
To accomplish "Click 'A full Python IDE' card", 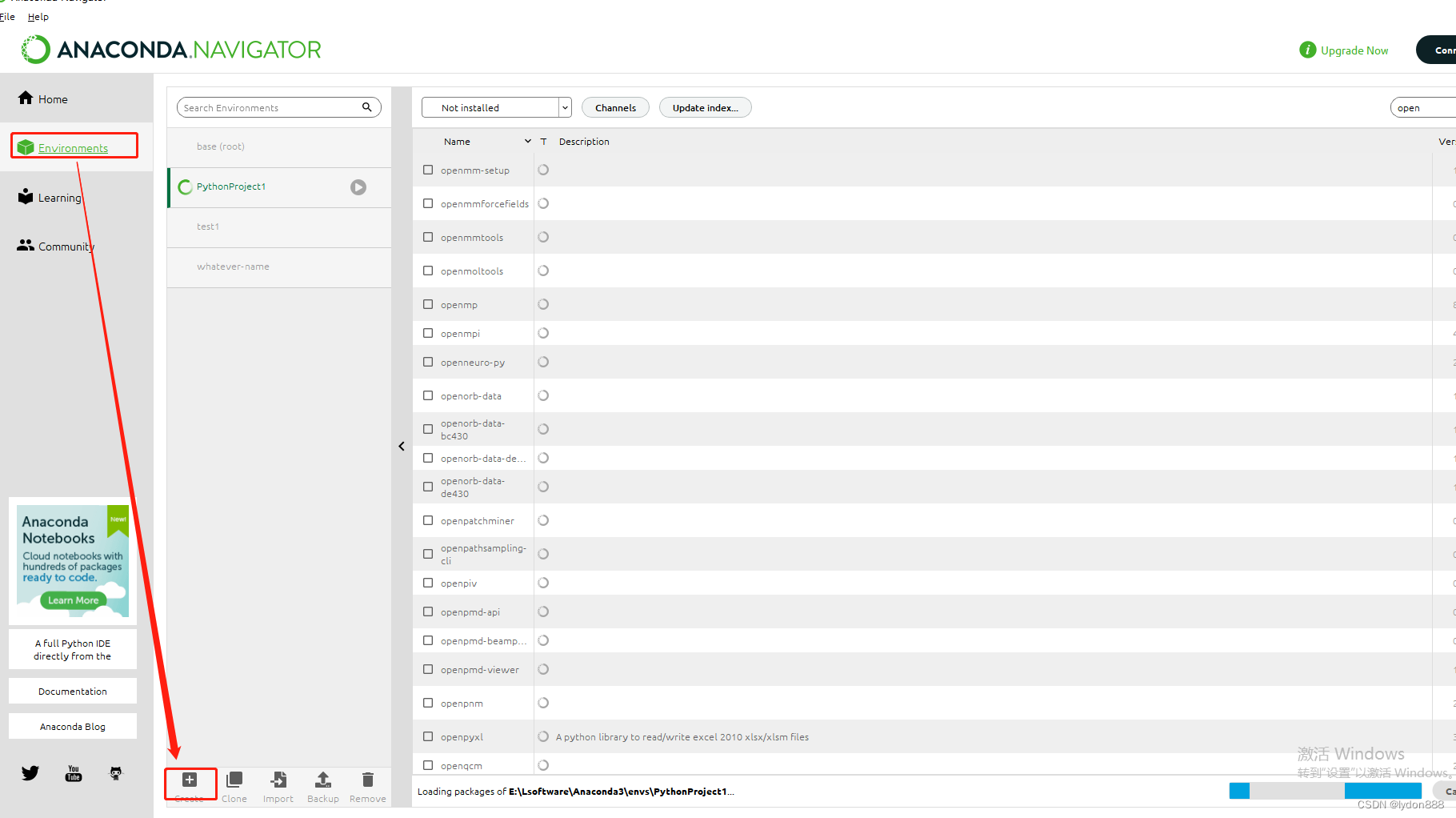I will pos(73,649).
